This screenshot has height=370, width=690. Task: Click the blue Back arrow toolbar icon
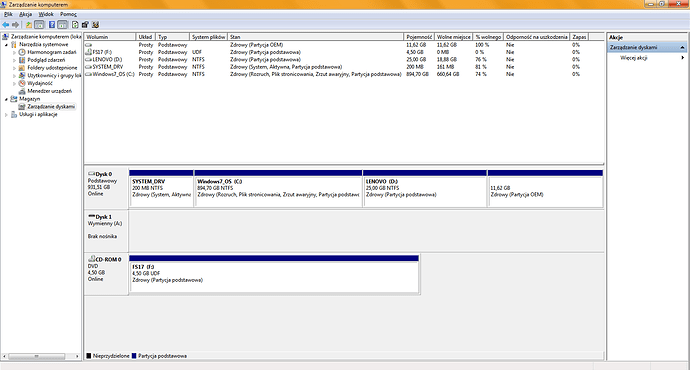point(6,25)
